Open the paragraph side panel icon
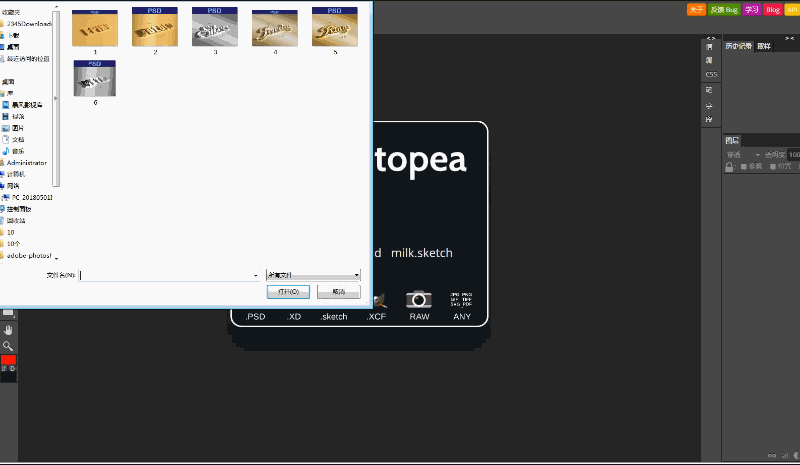Viewport: 800px width, 465px height. click(x=709, y=119)
